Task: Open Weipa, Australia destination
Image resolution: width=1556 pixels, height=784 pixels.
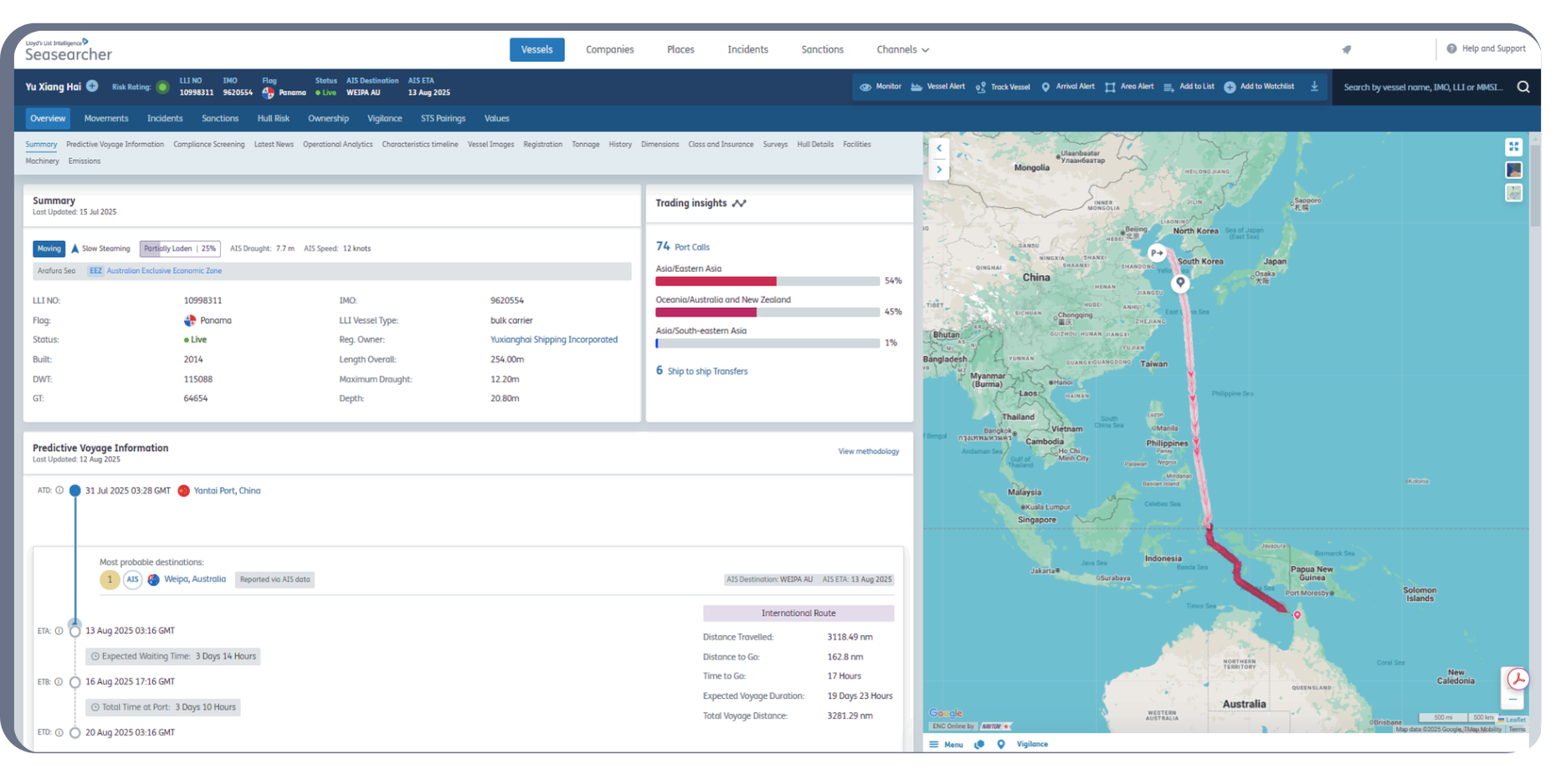Action: (194, 579)
